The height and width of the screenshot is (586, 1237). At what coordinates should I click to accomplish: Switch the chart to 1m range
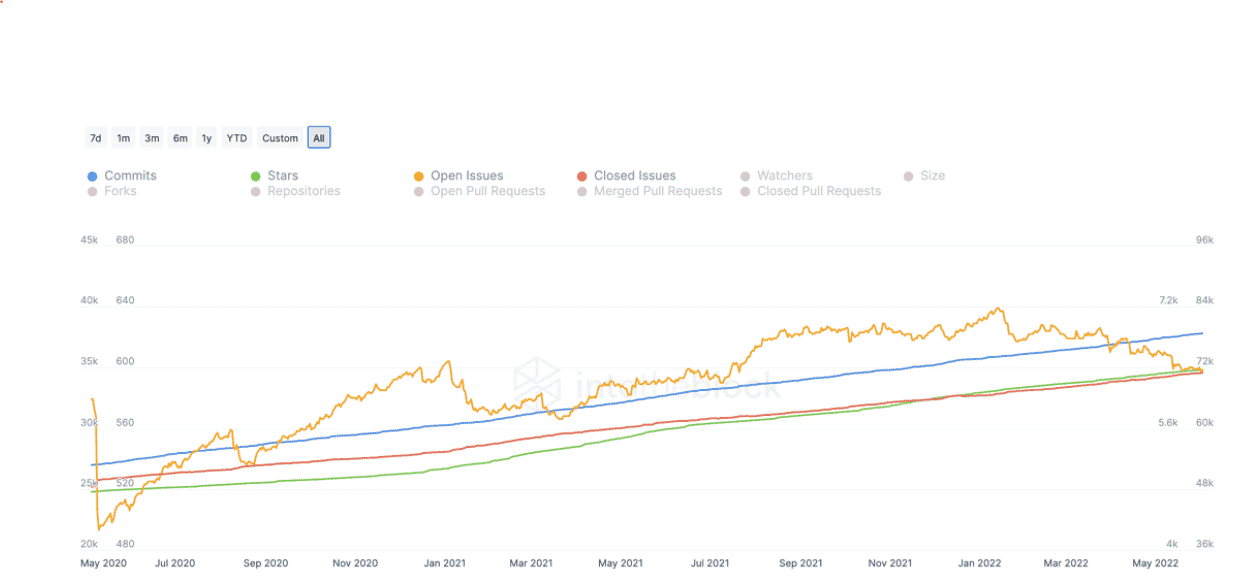pyautogui.click(x=123, y=138)
